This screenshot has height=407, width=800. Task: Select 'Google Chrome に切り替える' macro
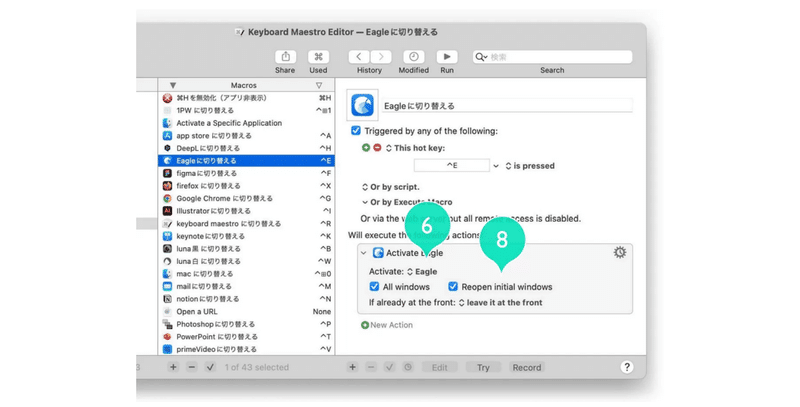[x=246, y=198]
